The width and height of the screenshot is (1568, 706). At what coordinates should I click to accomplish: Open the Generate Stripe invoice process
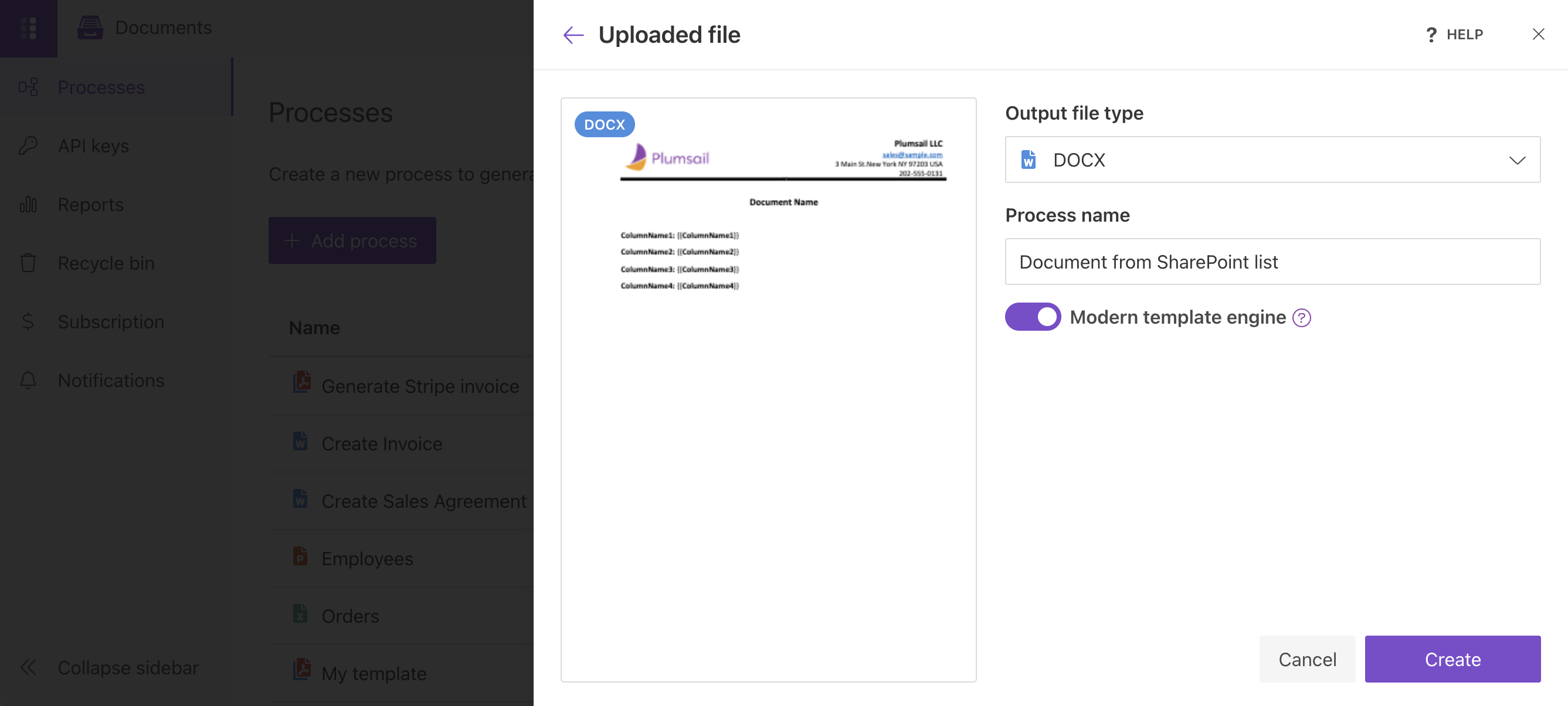pyautogui.click(x=420, y=386)
